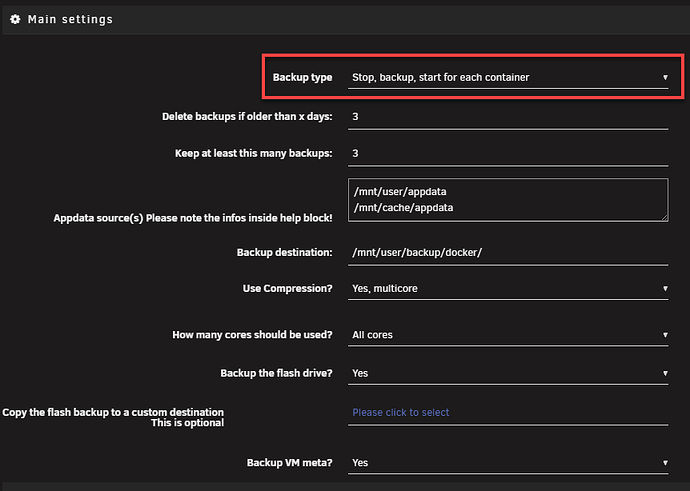Click the /mnt/user/appdata line in the sources box
The height and width of the screenshot is (491, 690).
(x=394, y=190)
